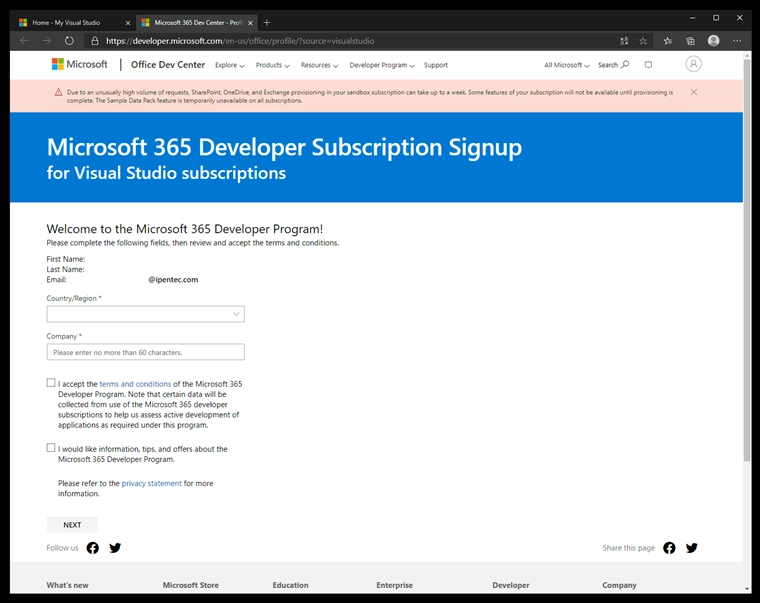Click the NEXT button
The image size is (760, 603).
(72, 525)
